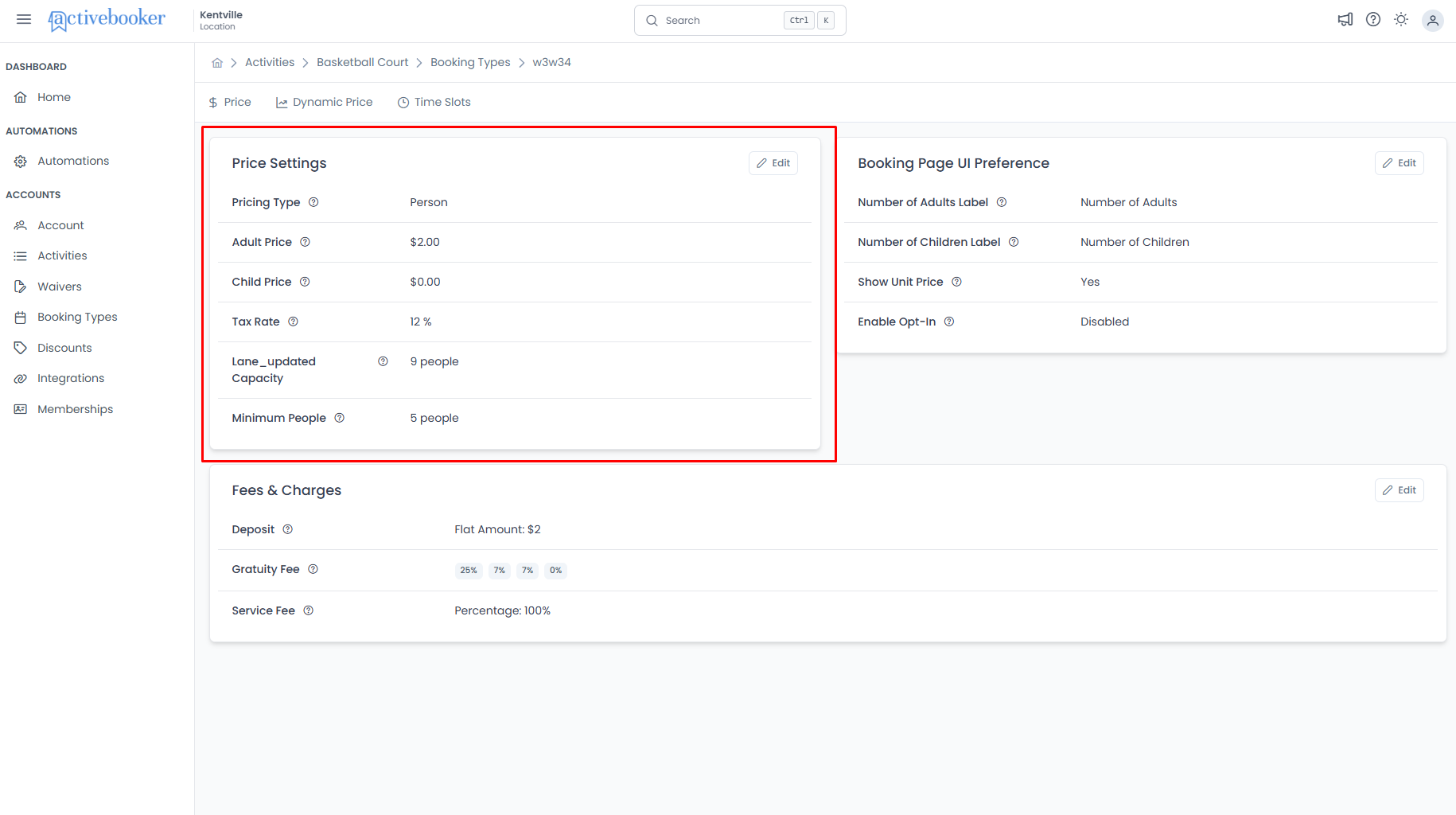Screen dimensions: 1456x815
Task: Show help tooltip for Number of Children Label
Action: point(1014,242)
